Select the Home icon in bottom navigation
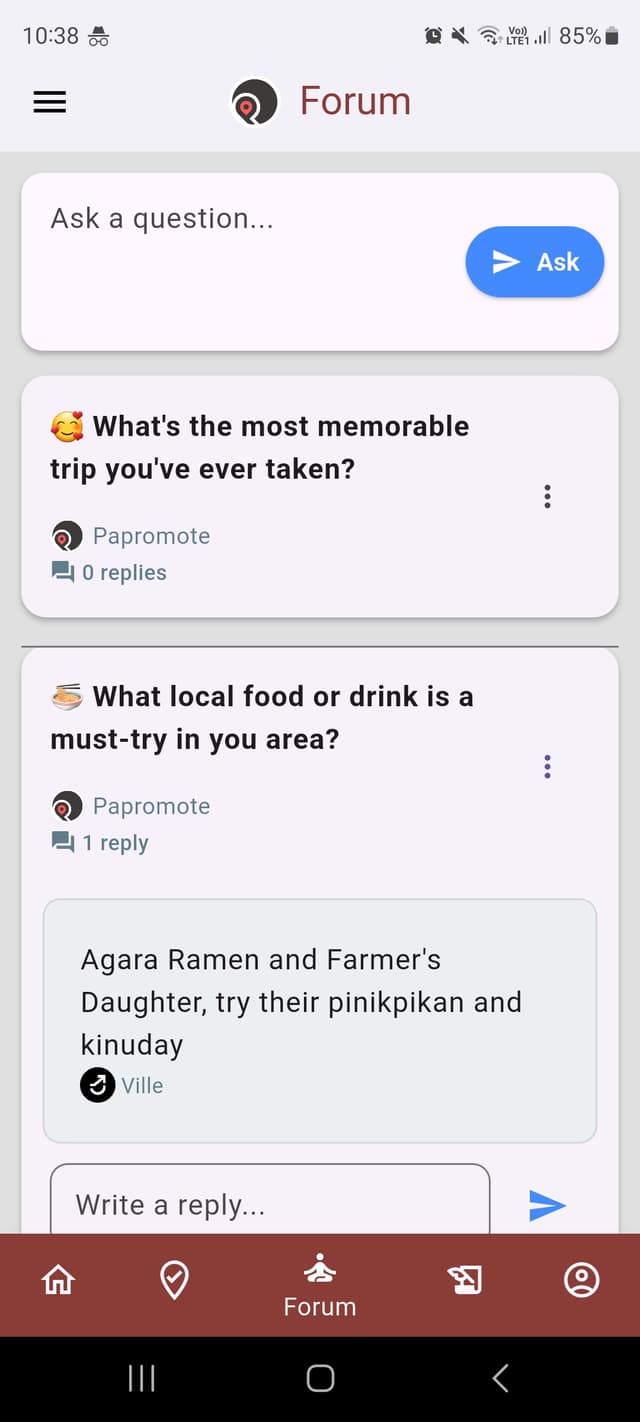Image resolution: width=640 pixels, height=1422 pixels. tap(57, 1278)
